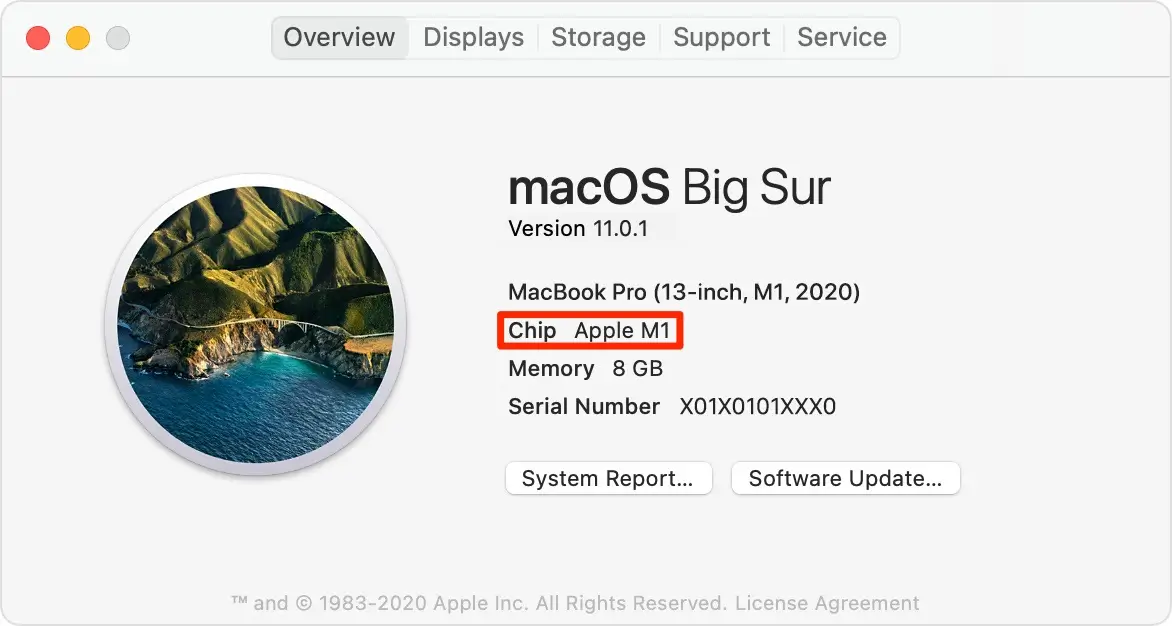Open System Report
1172x626 pixels.
[608, 478]
